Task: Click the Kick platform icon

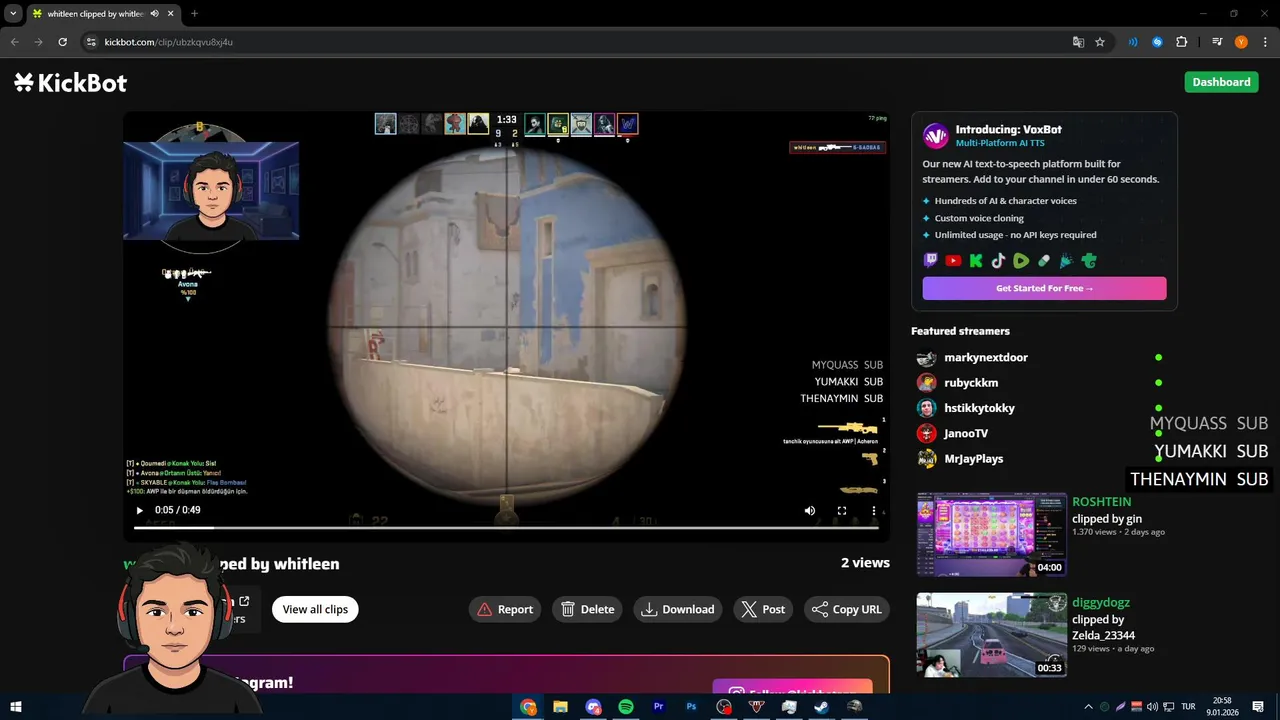Action: [976, 261]
